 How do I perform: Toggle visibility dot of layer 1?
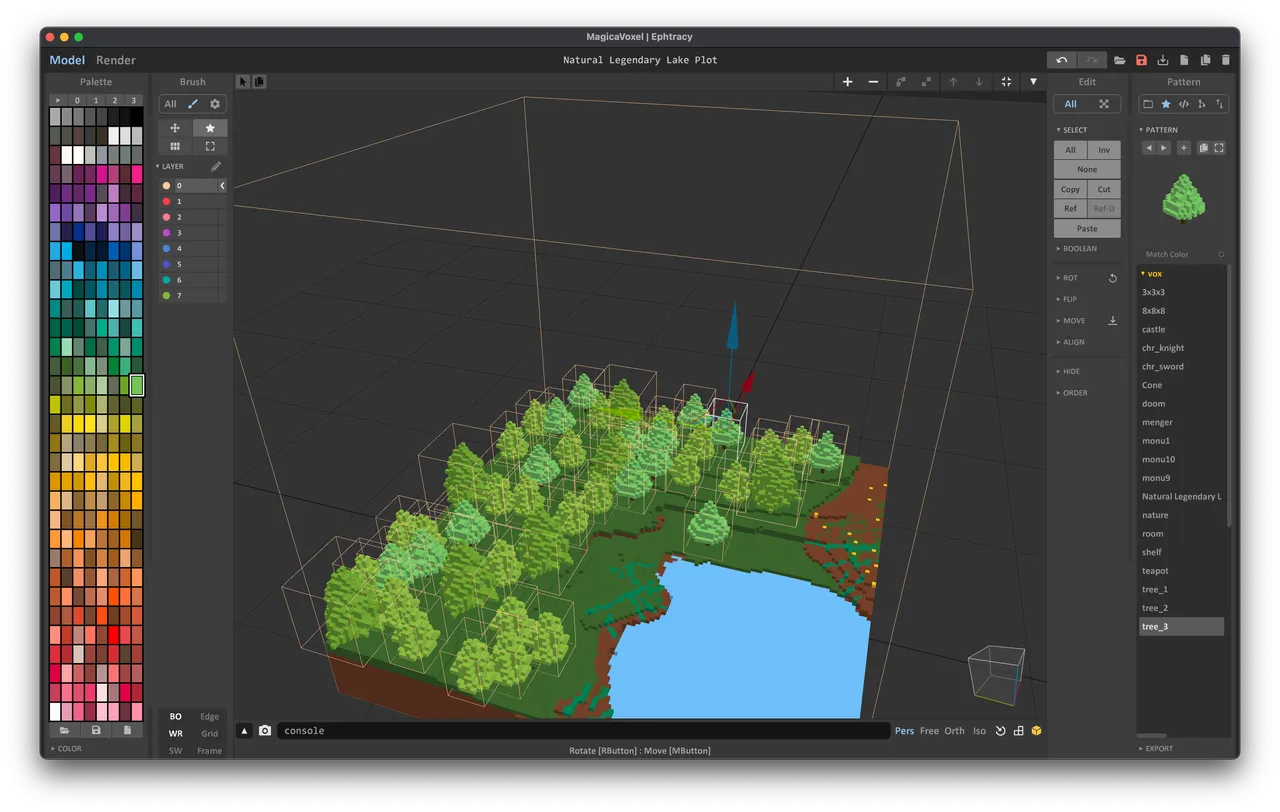click(x=167, y=202)
